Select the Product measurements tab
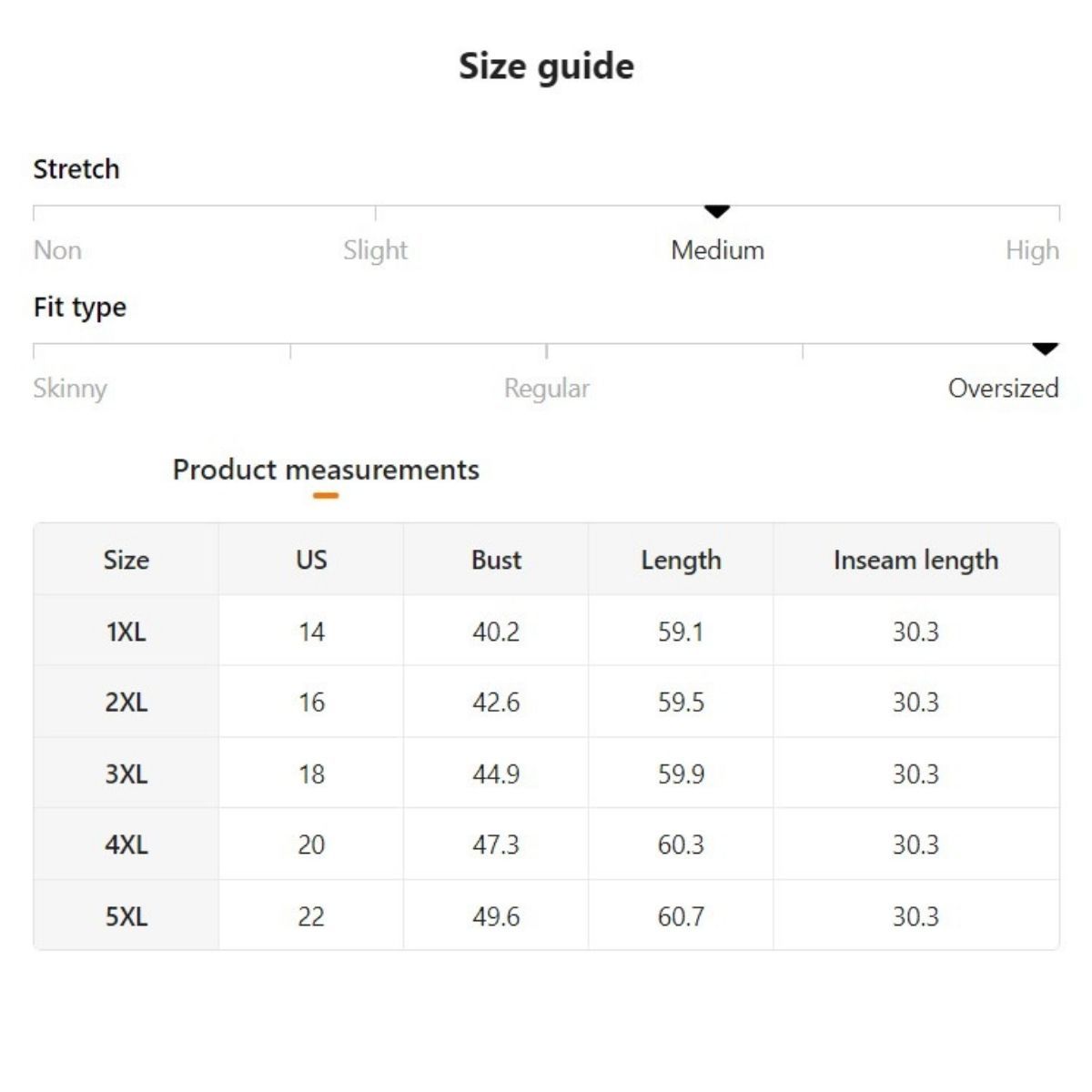The height and width of the screenshot is (1092, 1092). 326,470
